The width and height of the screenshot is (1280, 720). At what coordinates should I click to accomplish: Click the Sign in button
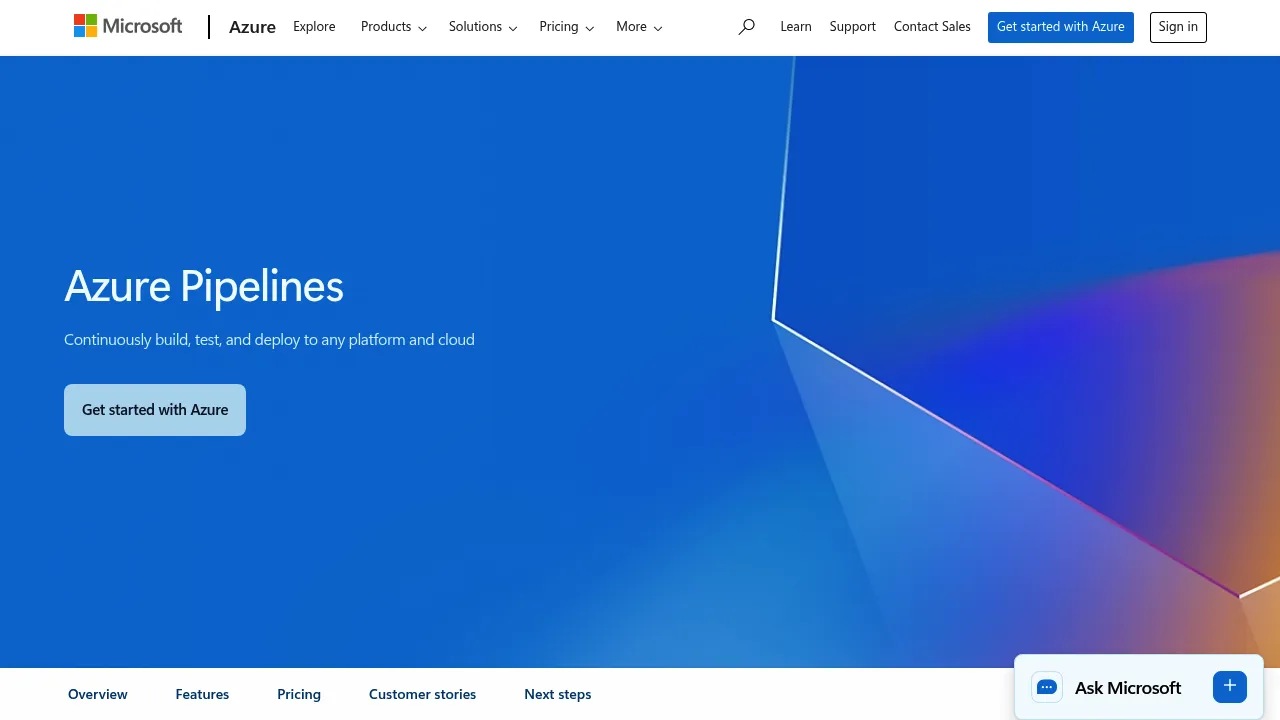tap(1178, 27)
